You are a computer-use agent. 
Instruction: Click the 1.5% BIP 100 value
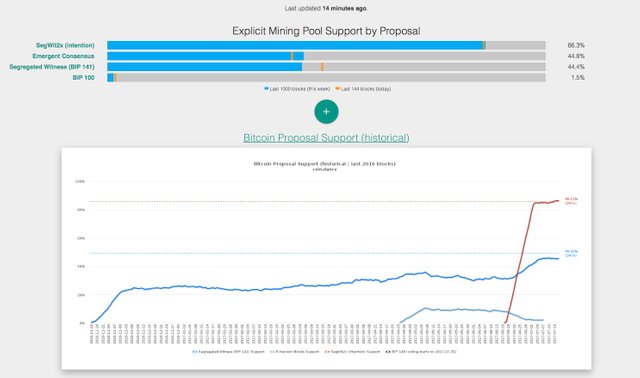pos(578,78)
